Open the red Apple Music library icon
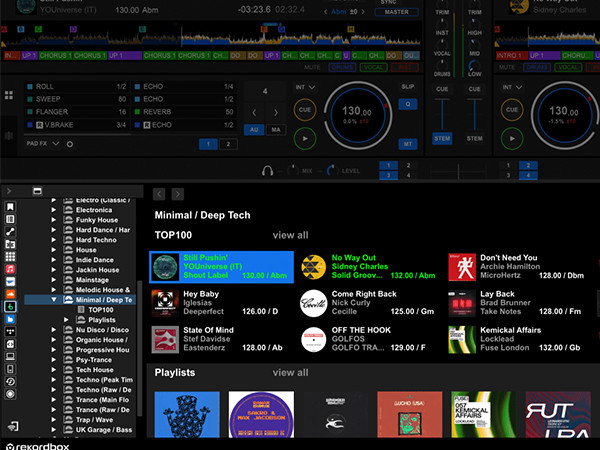Viewport: 600px width, 450px height. pyautogui.click(x=10, y=269)
